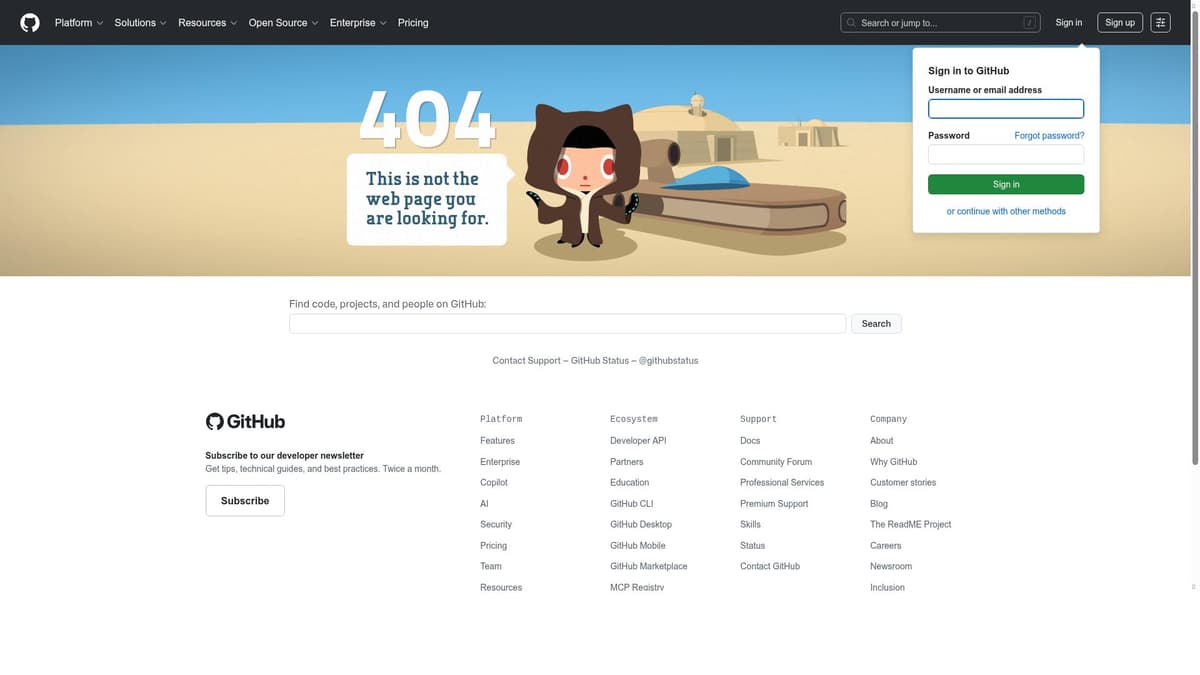Image resolution: width=1200 pixels, height=675 pixels.
Task: Click the GitHub logo in the footer
Action: pos(245,420)
